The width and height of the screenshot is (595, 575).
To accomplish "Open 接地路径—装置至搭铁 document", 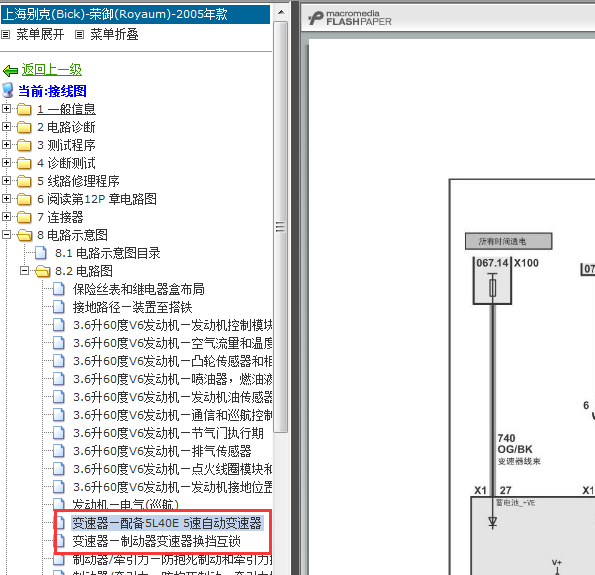I will click(132, 307).
